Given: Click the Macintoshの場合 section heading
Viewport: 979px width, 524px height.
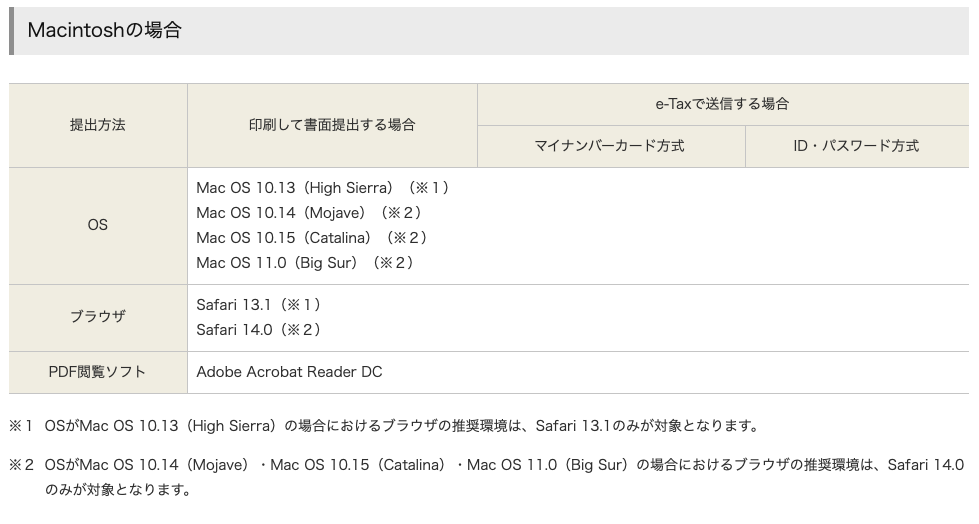Looking at the screenshot, I should pyautogui.click(x=104, y=30).
